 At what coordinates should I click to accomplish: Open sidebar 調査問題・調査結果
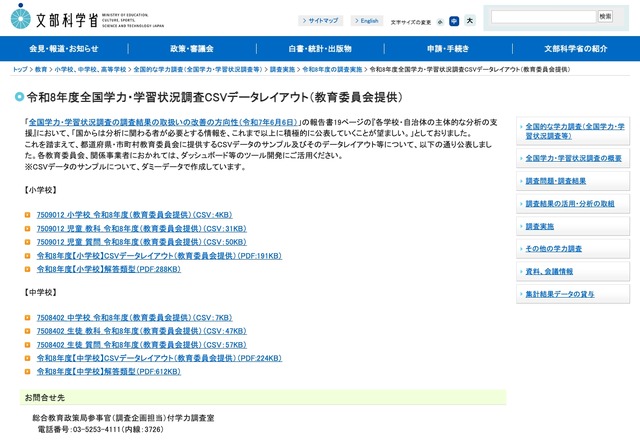point(573,181)
